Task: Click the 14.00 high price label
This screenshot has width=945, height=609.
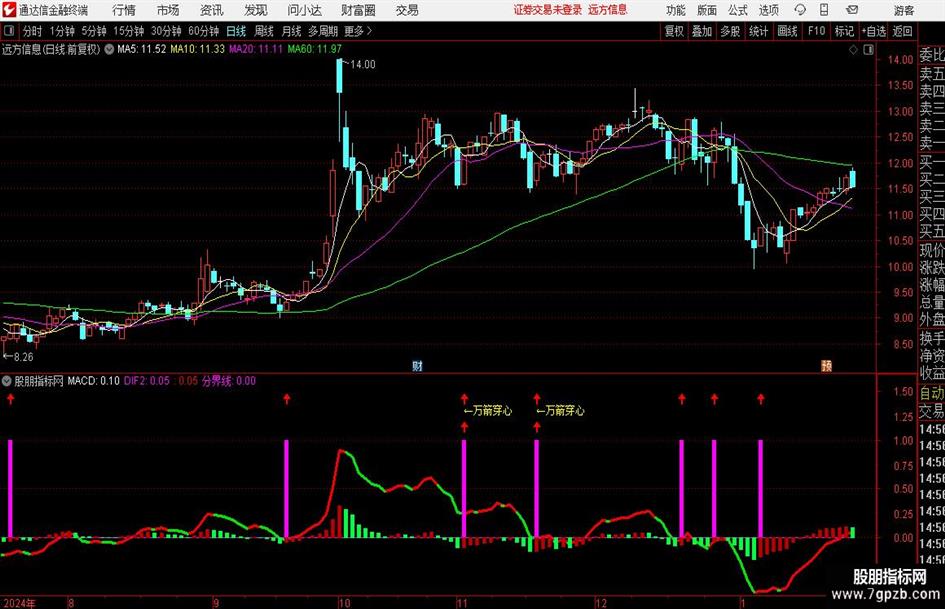Action: click(363, 65)
